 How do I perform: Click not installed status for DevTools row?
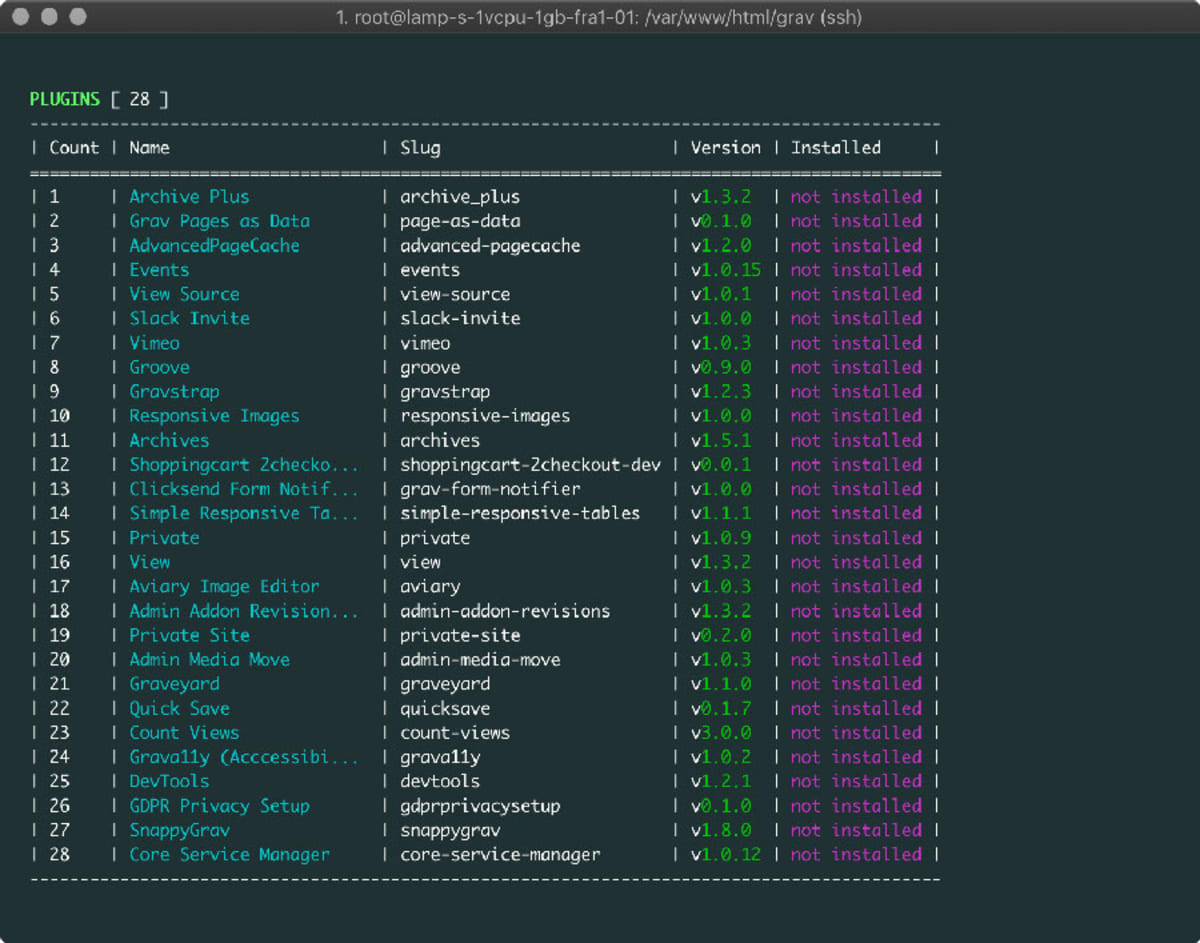pos(856,781)
